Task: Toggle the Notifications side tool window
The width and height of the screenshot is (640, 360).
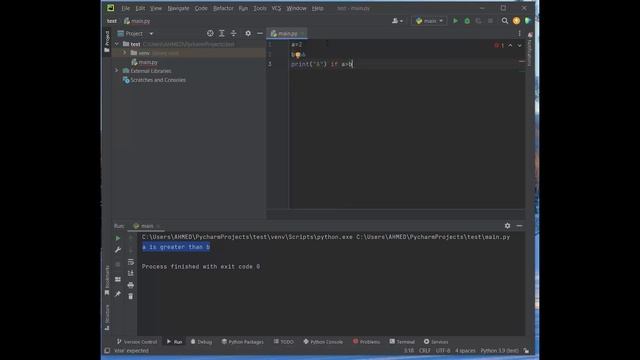Action: pyautogui.click(x=530, y=49)
